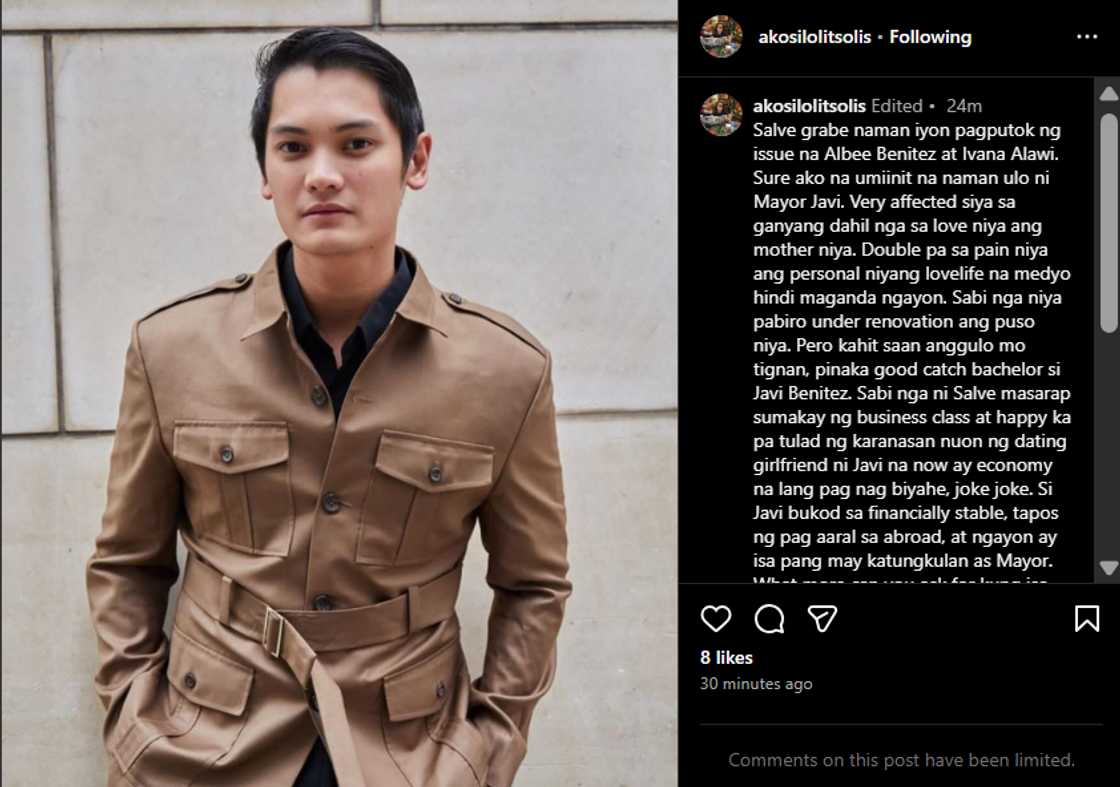1120x787 pixels.
Task: Open akosilolitsolis profile picture in header
Action: point(721,36)
